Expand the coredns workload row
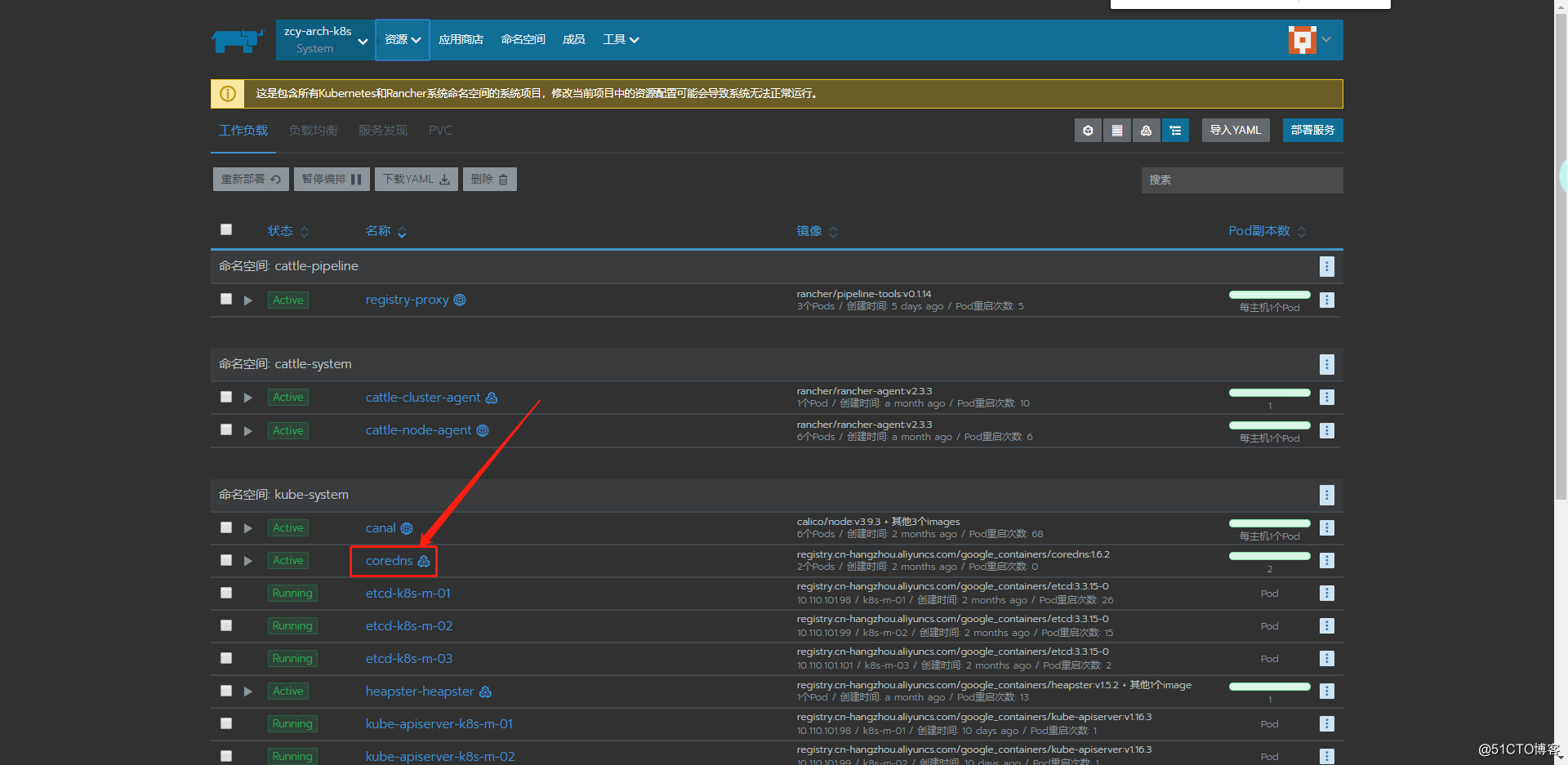The image size is (1568, 765). point(248,561)
